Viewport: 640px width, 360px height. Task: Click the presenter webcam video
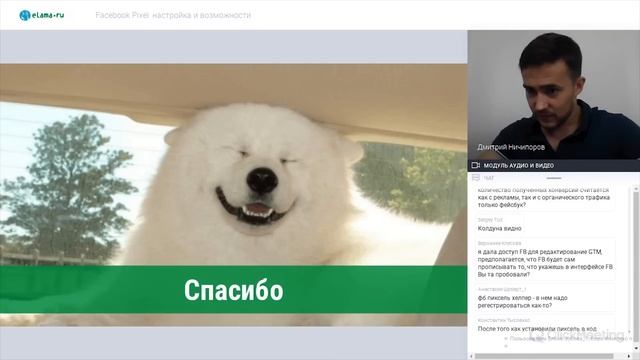click(x=554, y=95)
